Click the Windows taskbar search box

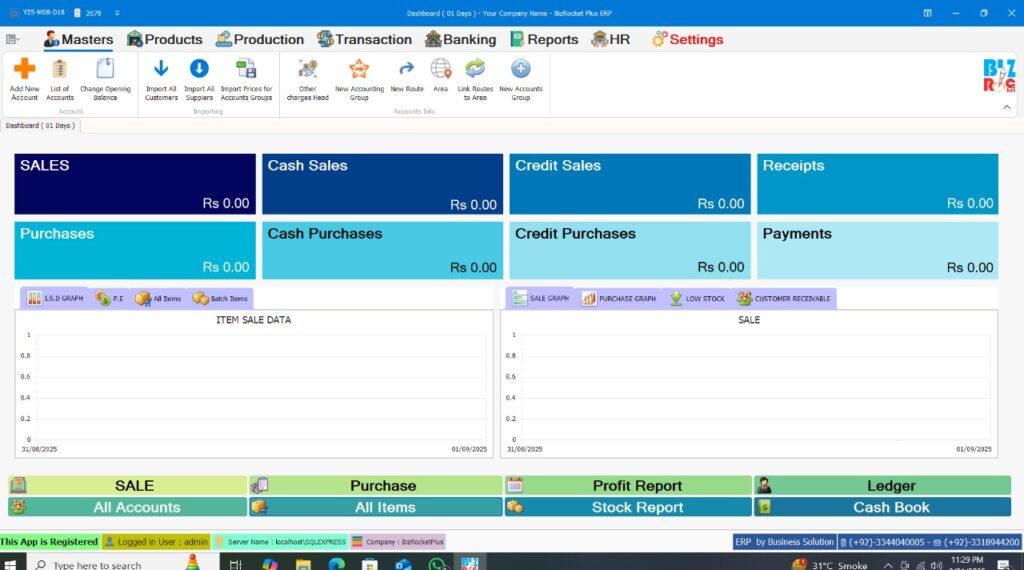(x=95, y=565)
